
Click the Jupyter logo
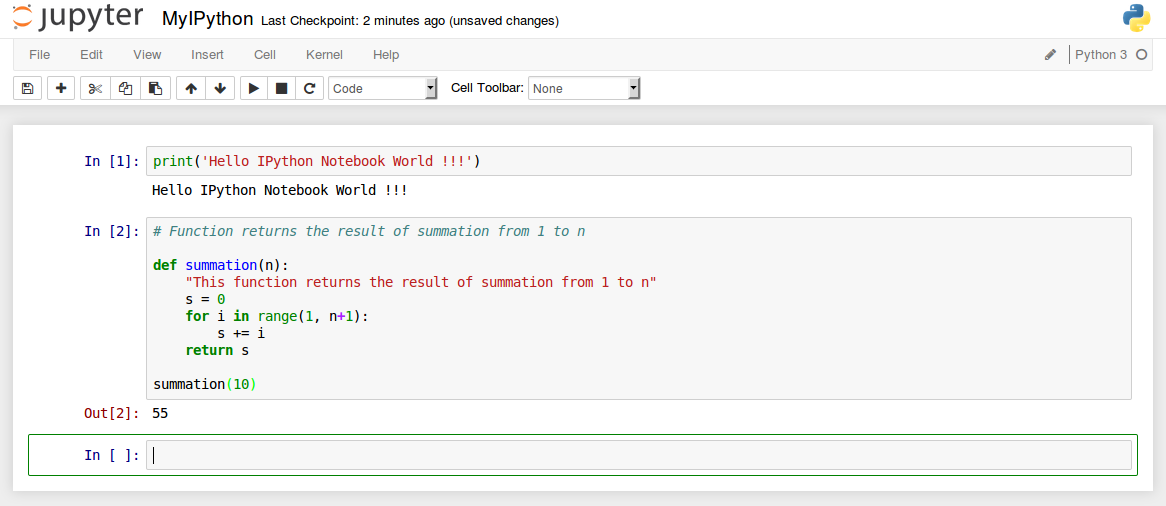point(78,19)
